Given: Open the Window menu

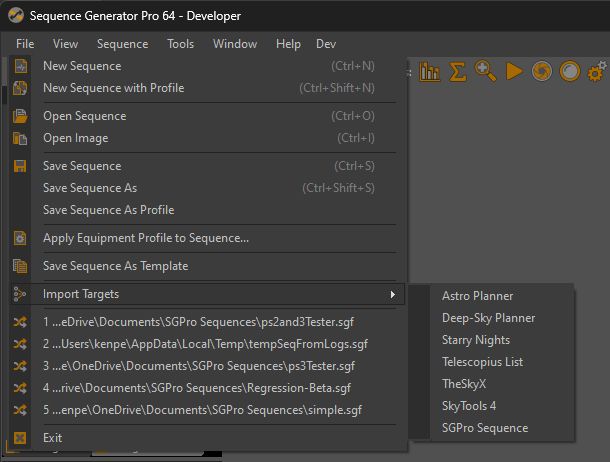Looking at the screenshot, I should click(235, 44).
